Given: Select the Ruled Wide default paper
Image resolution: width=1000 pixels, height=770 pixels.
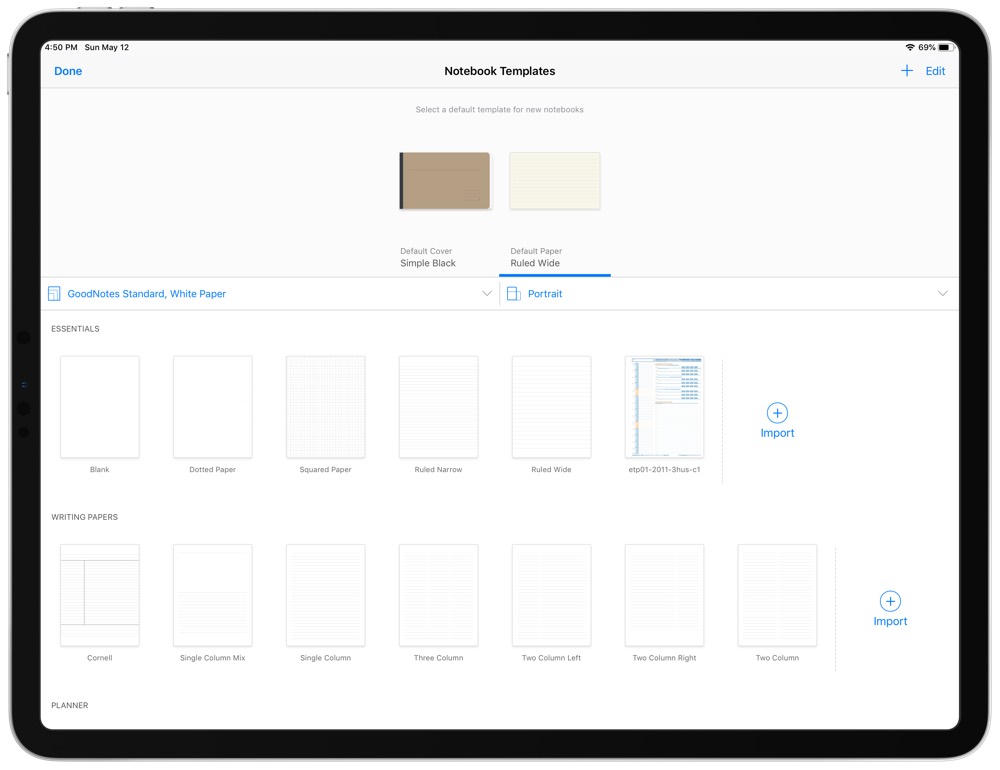Looking at the screenshot, I should point(552,406).
